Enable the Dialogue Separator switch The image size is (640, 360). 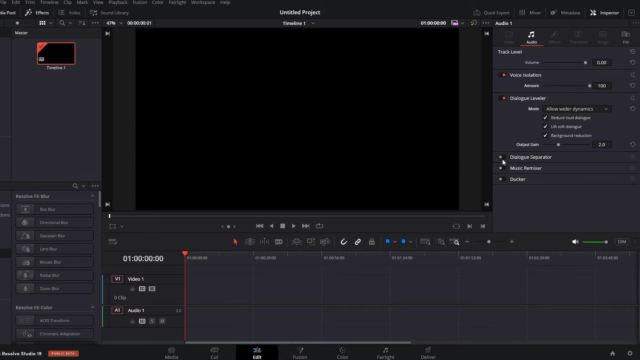[x=502, y=157]
